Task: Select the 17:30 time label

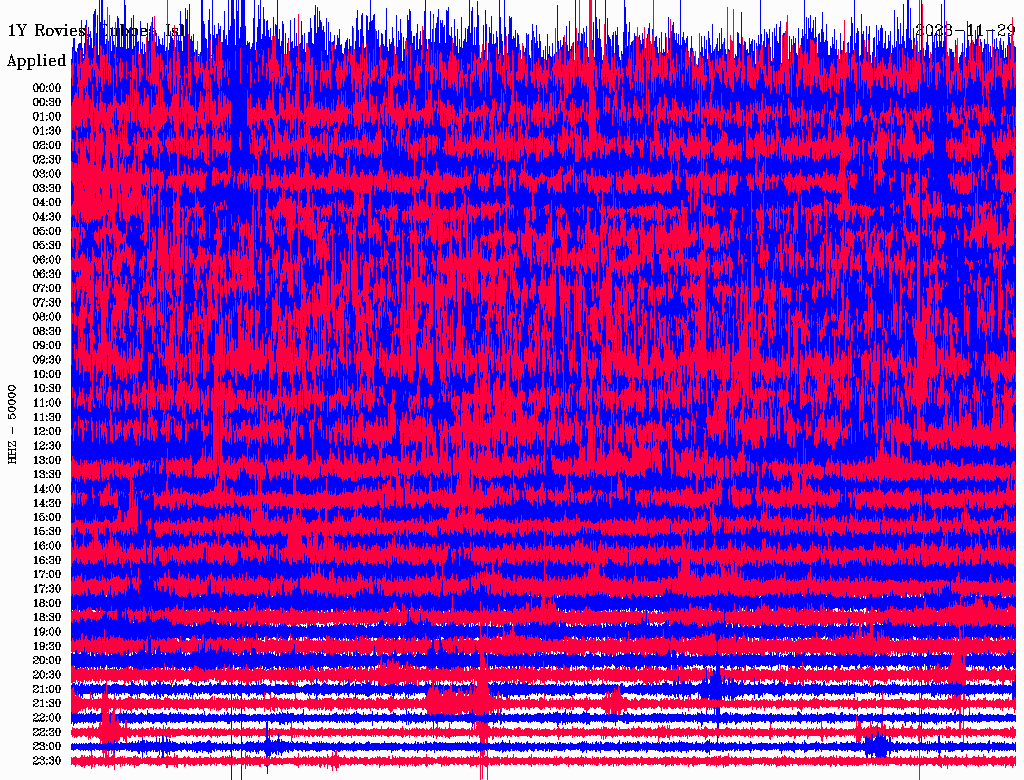Action: pyautogui.click(x=47, y=589)
